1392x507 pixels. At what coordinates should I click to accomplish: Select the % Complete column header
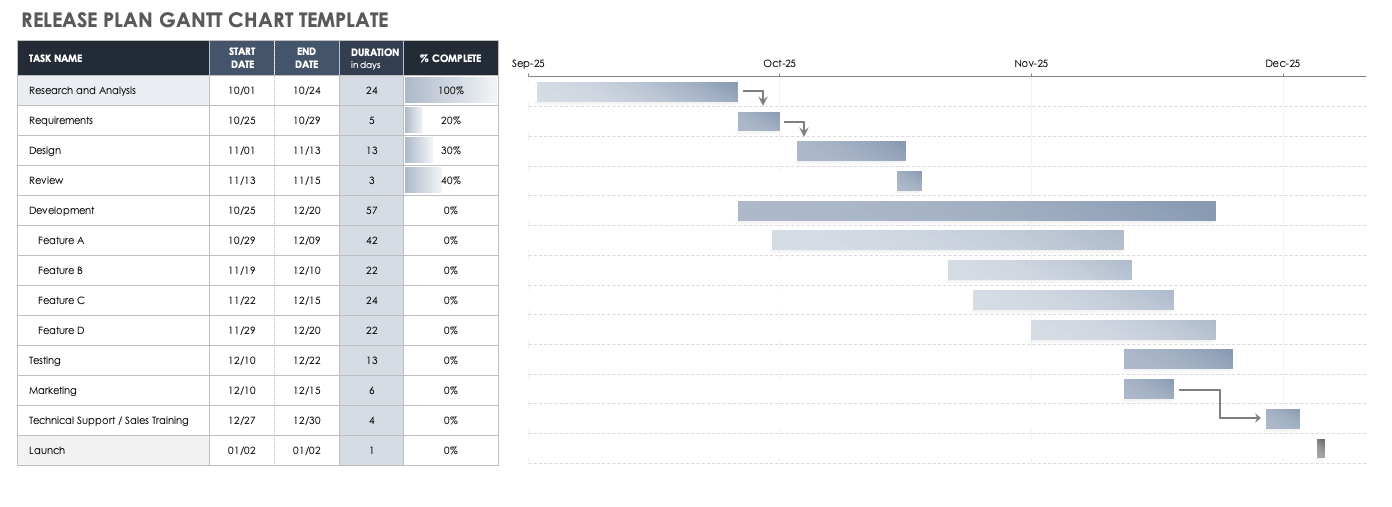coord(450,58)
